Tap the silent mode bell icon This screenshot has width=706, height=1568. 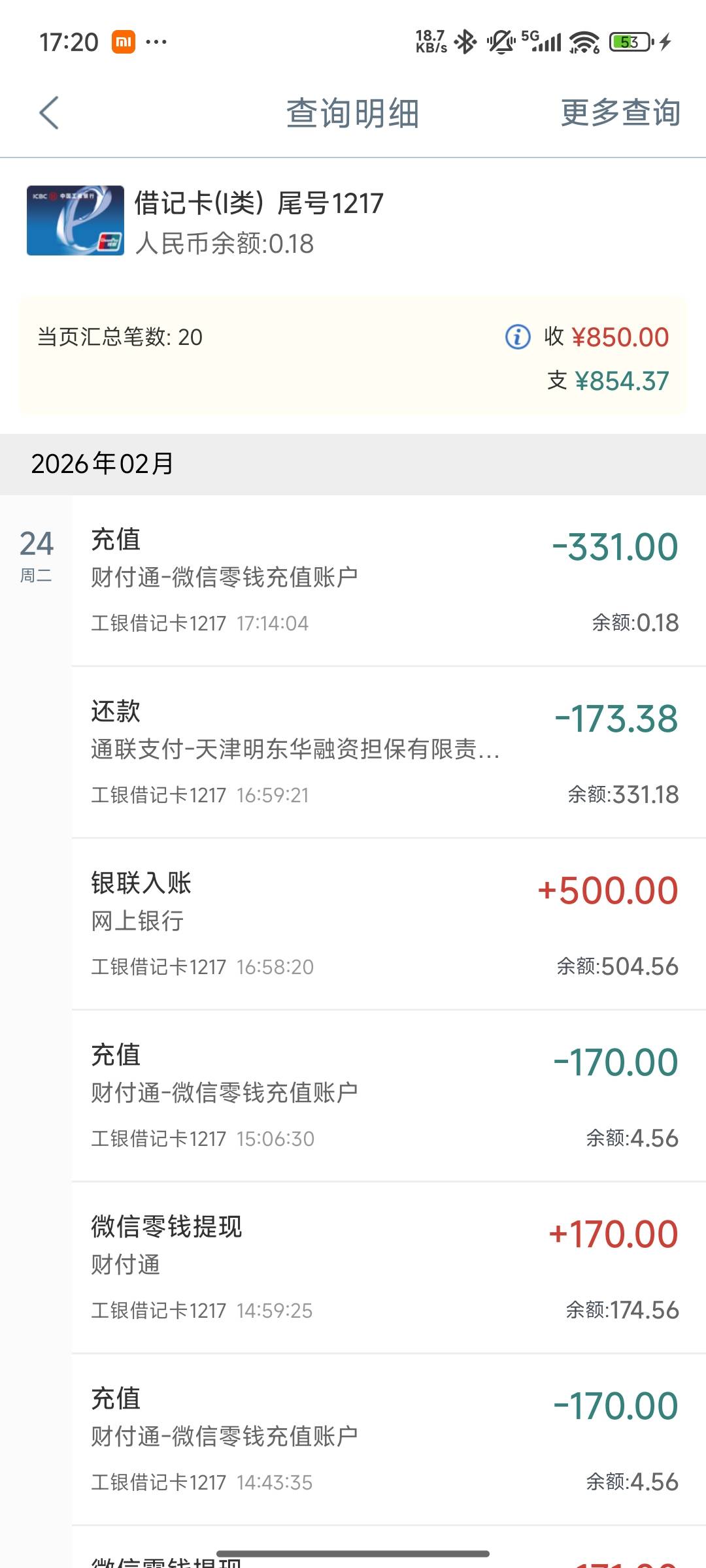pos(500,42)
